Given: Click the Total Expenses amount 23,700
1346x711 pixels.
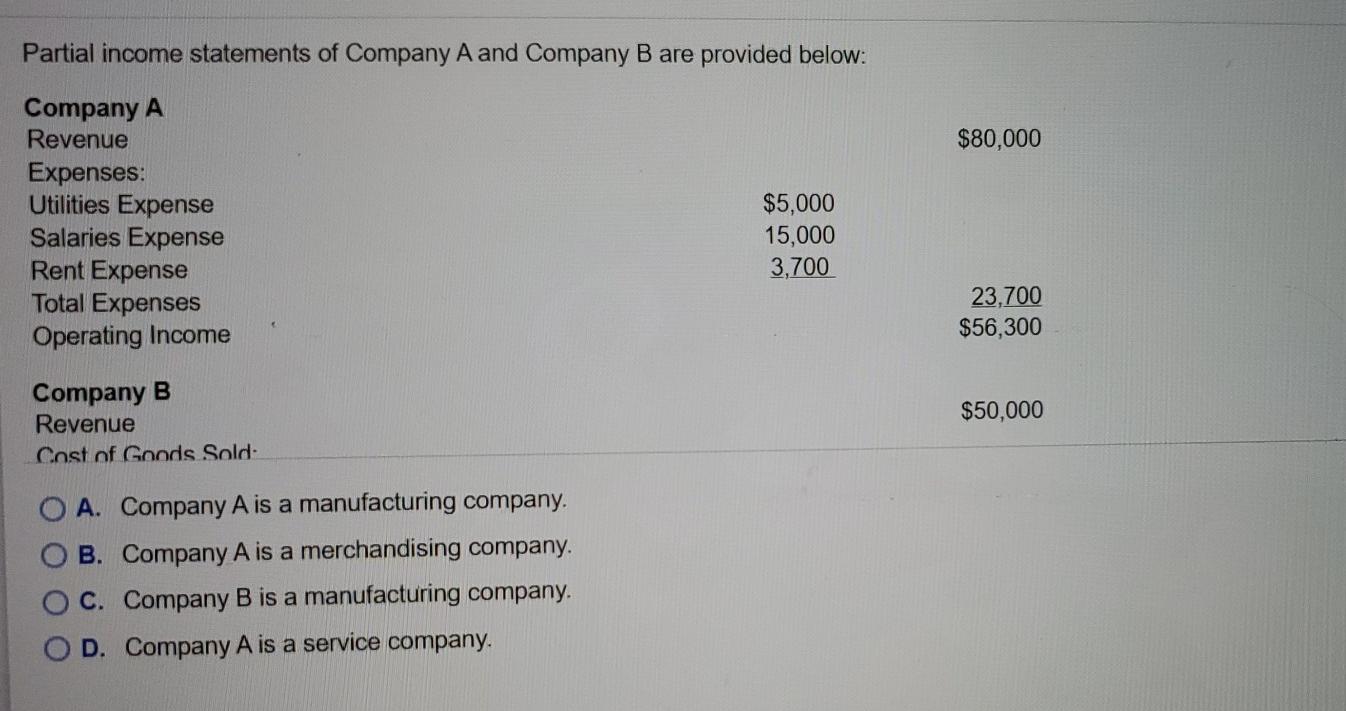Looking at the screenshot, I should (x=1005, y=294).
